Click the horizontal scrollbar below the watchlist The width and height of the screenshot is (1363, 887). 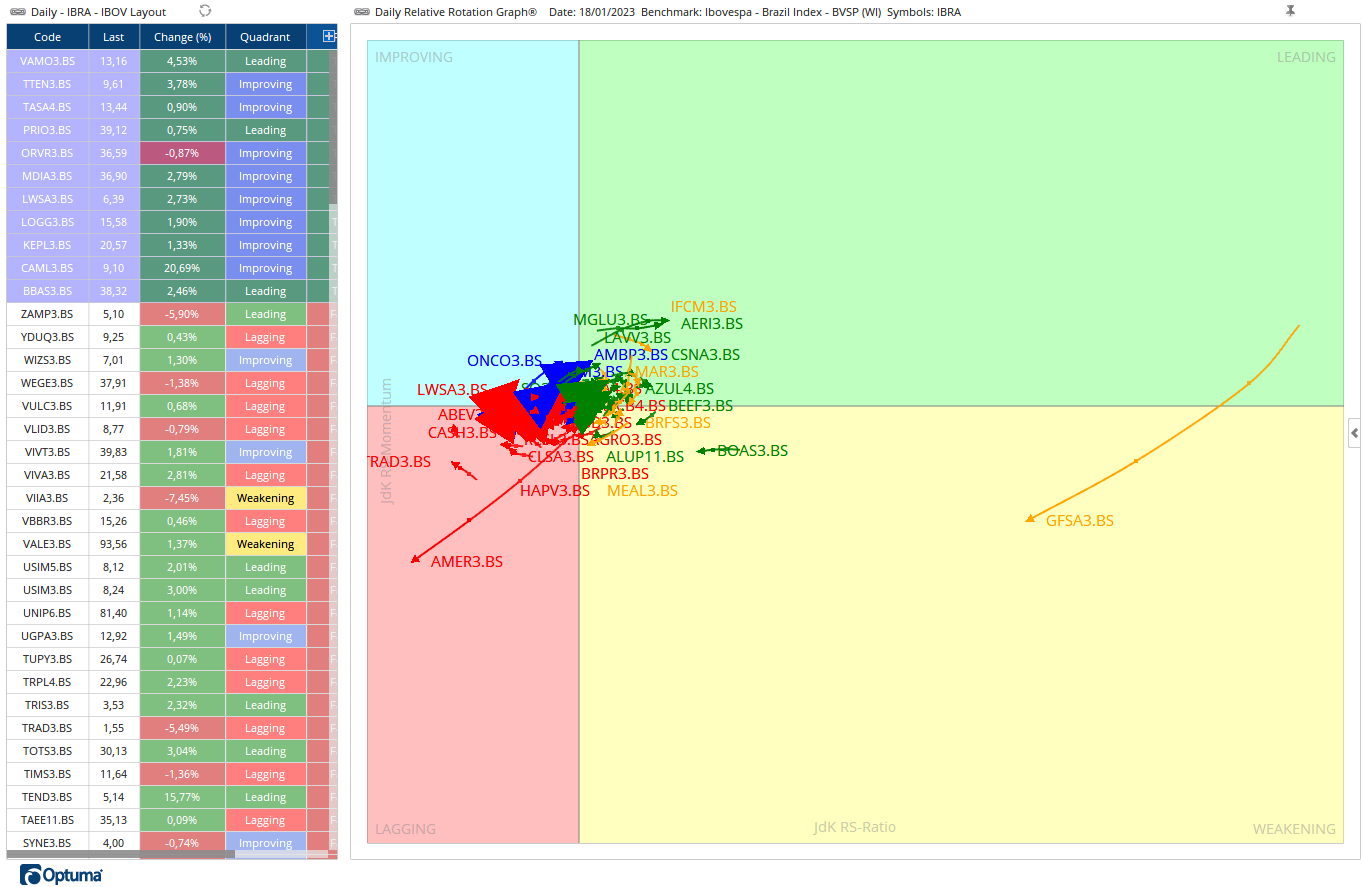(x=120, y=854)
